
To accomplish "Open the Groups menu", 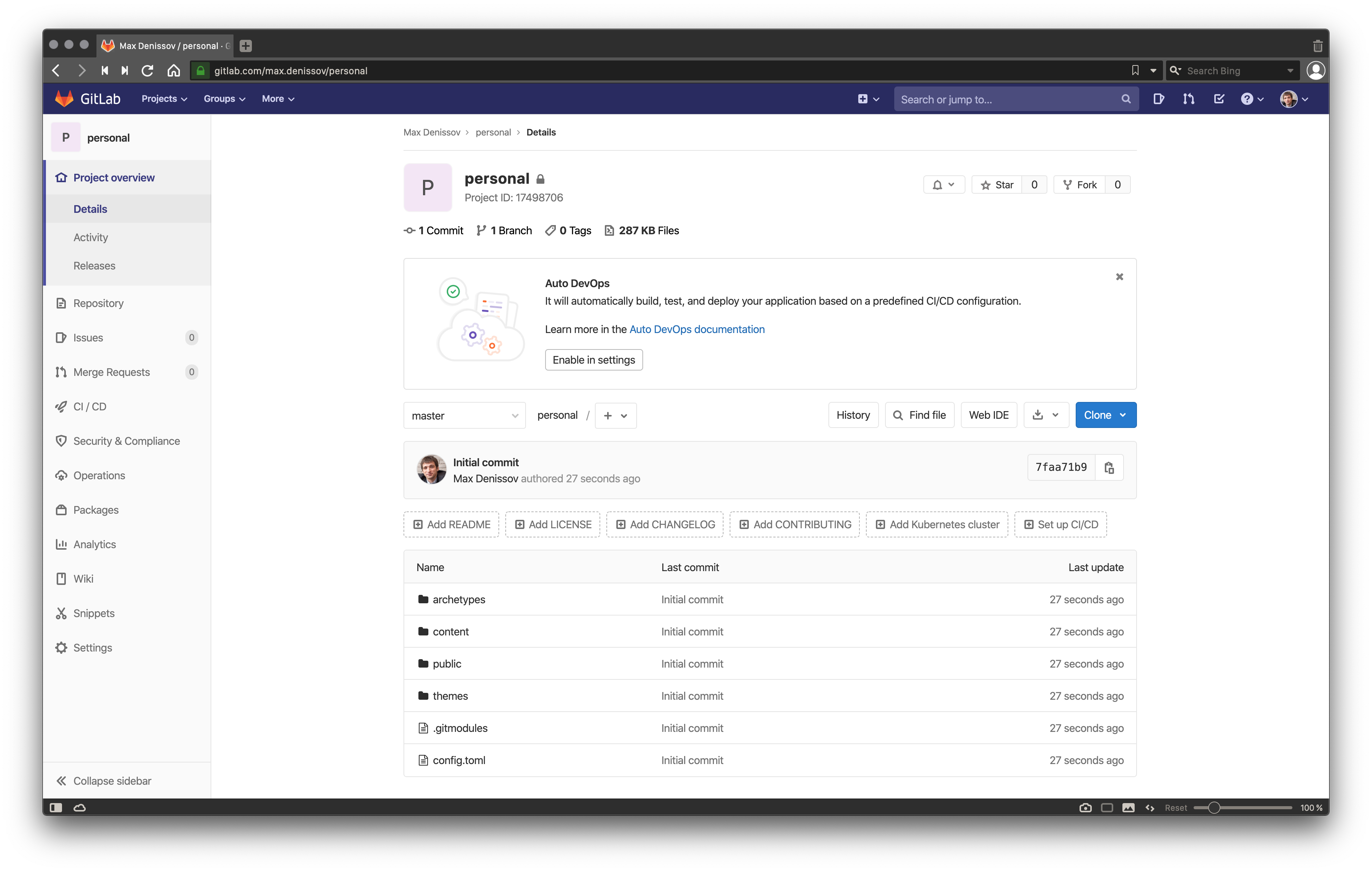I will click(224, 99).
